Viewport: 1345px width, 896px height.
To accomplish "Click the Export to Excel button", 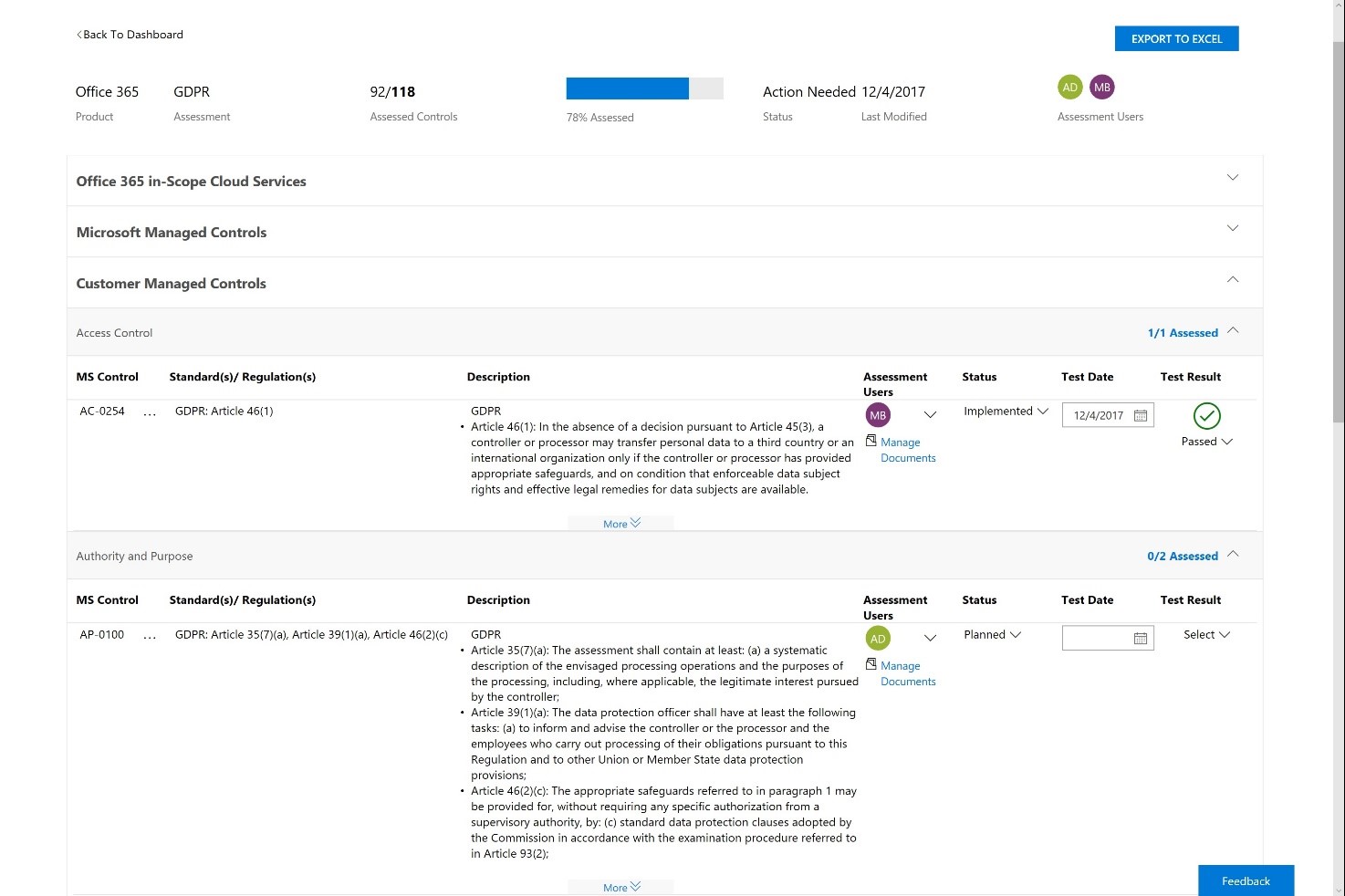I will [1176, 38].
